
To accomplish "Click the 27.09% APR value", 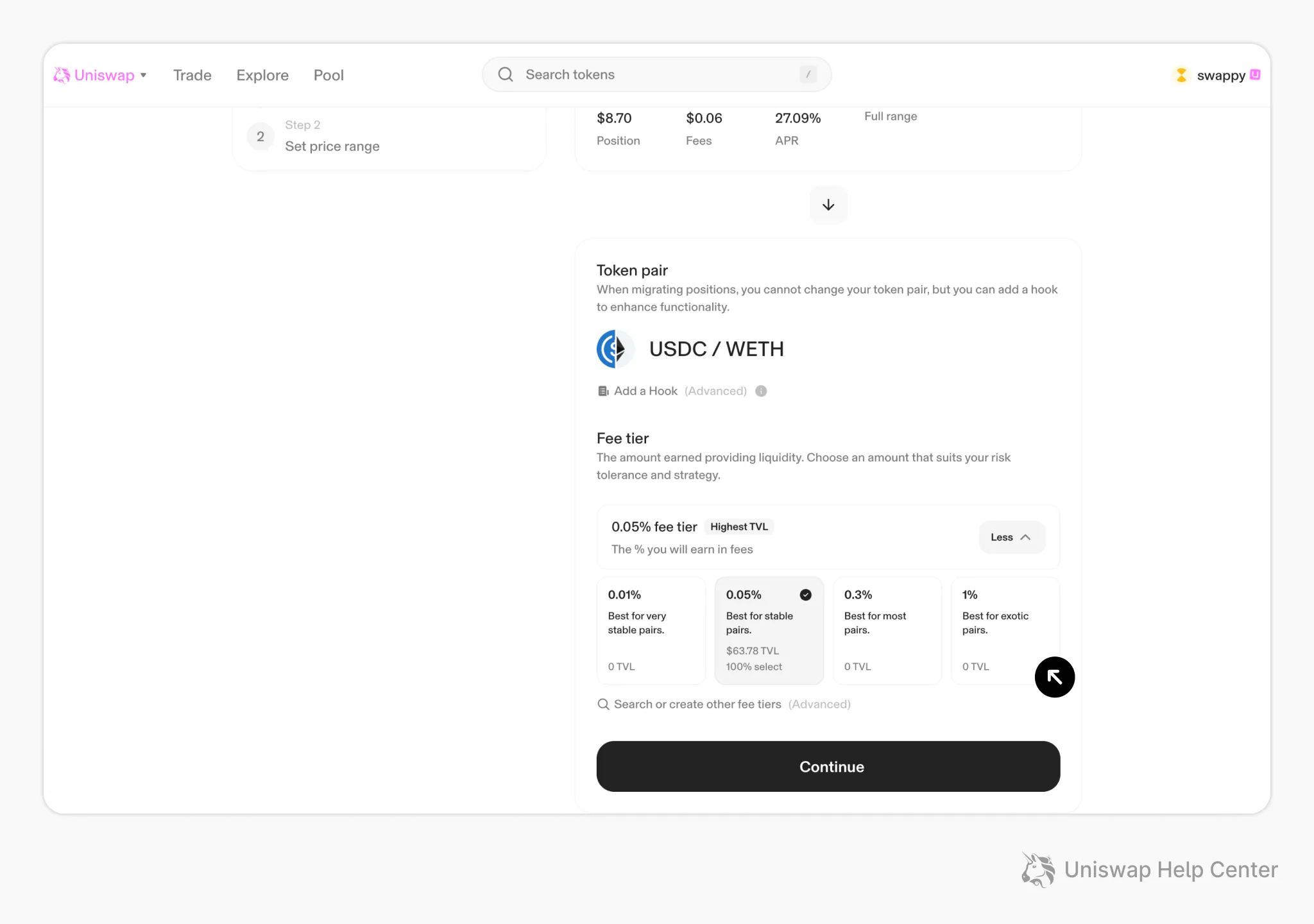I will click(798, 118).
